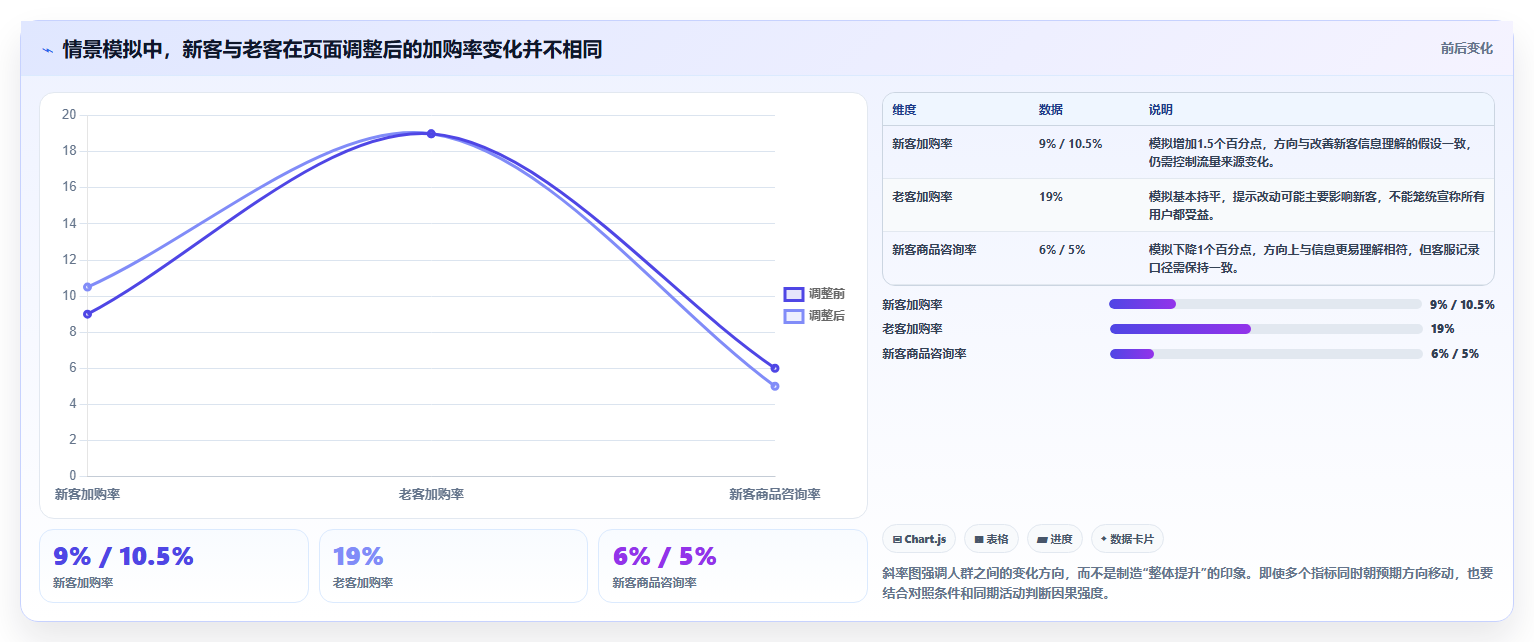Click the 老客加购率 cell in the table
Viewport: 1534px width, 642px height.
(x=922, y=197)
